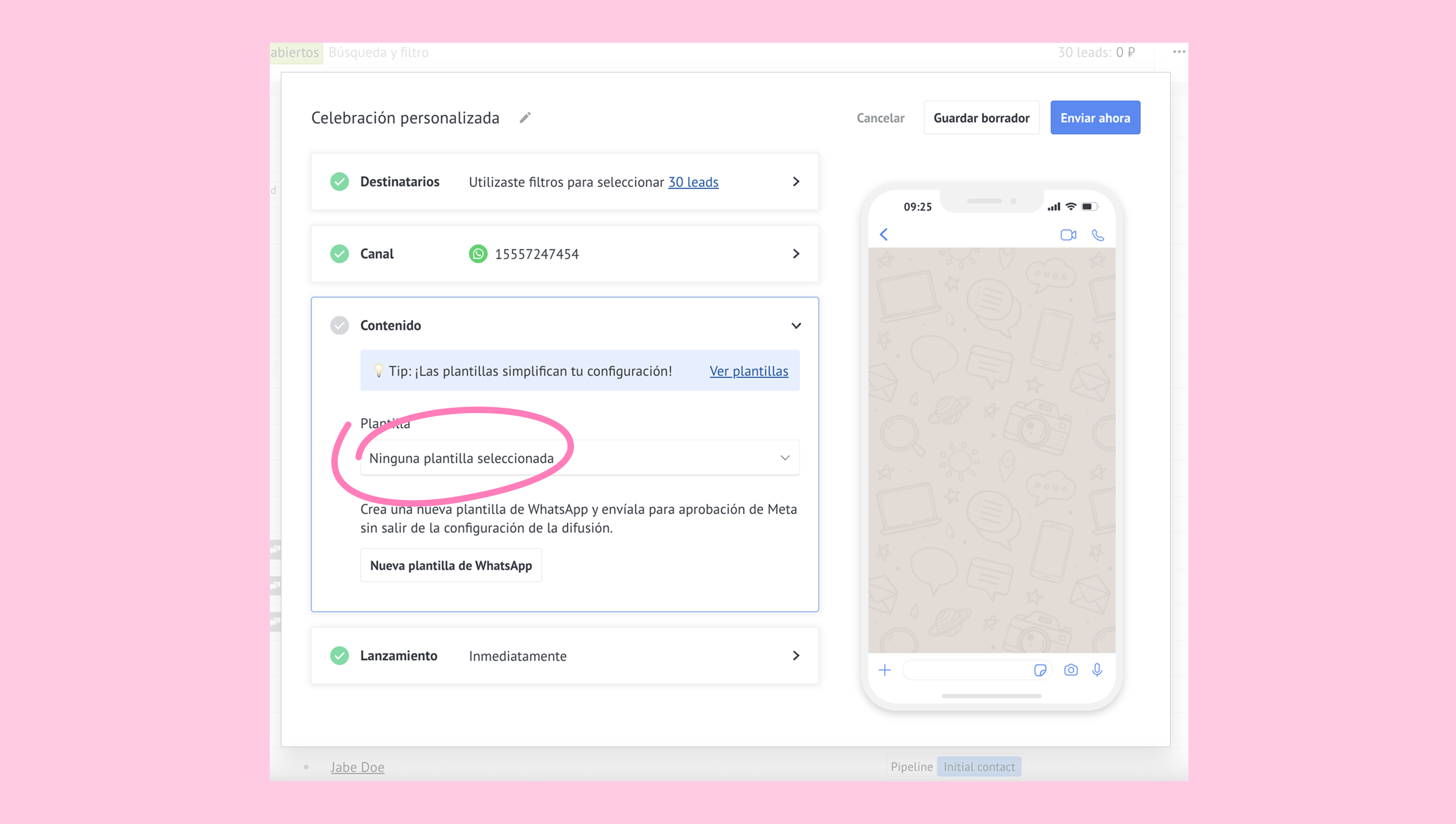The image size is (1456, 824).
Task: Click the Contenido grey check icon
Action: point(340,325)
